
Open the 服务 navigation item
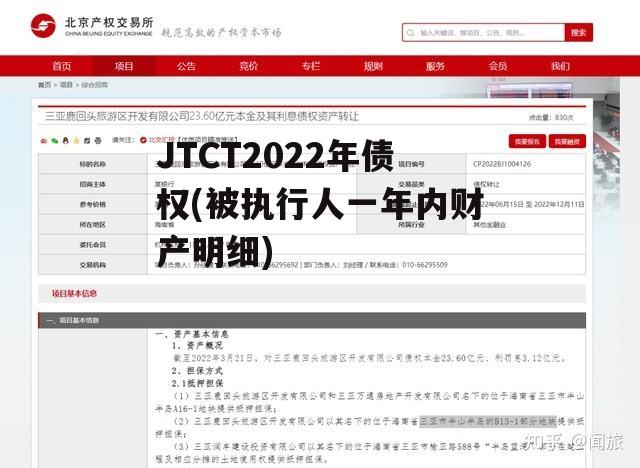[435, 66]
